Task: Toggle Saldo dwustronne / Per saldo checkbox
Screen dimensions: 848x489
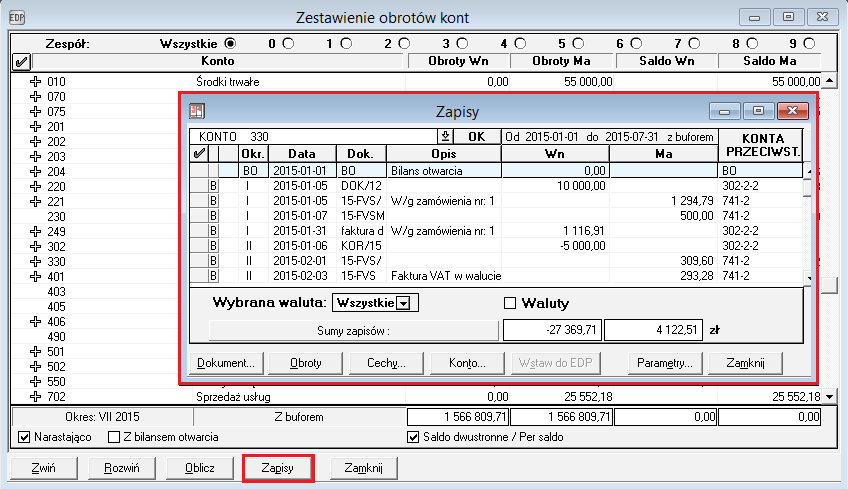Action: tap(413, 437)
